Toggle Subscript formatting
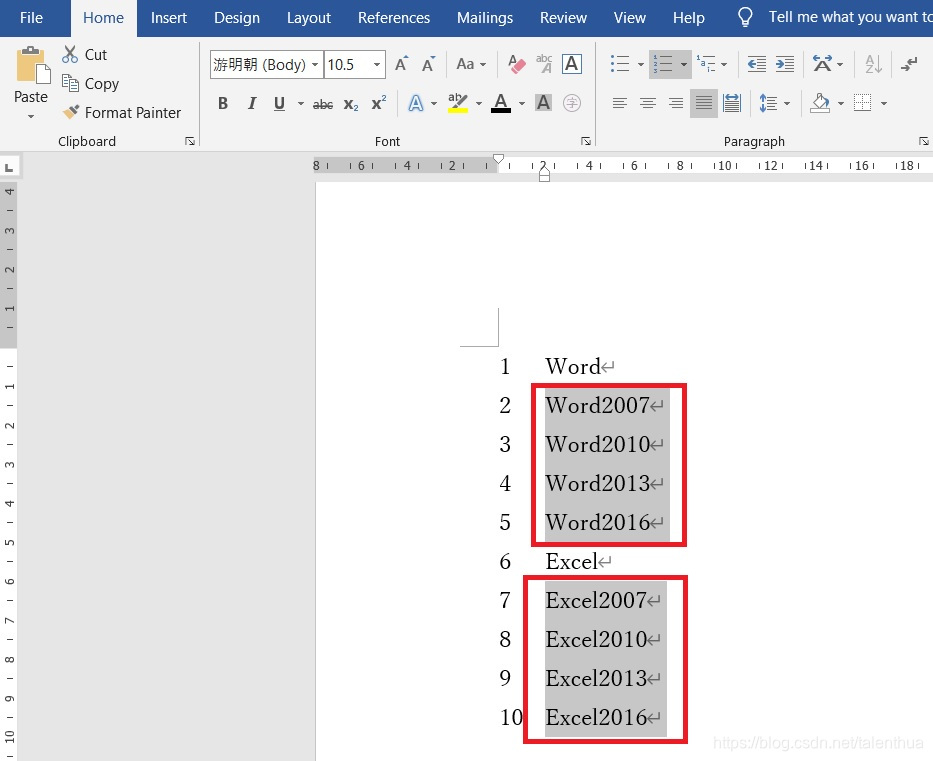 [x=351, y=104]
